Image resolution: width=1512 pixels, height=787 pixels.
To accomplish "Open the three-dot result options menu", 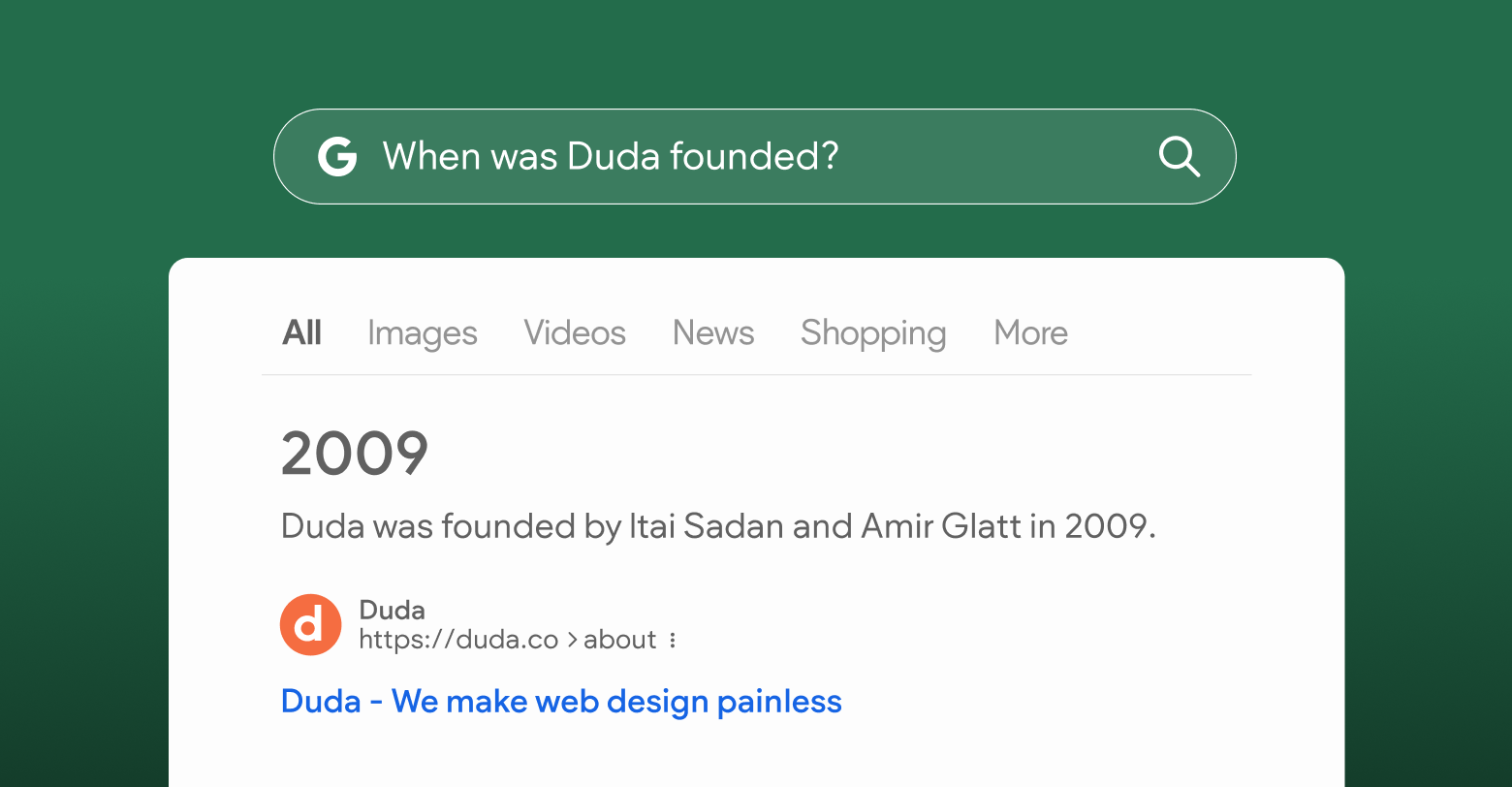I will [673, 640].
